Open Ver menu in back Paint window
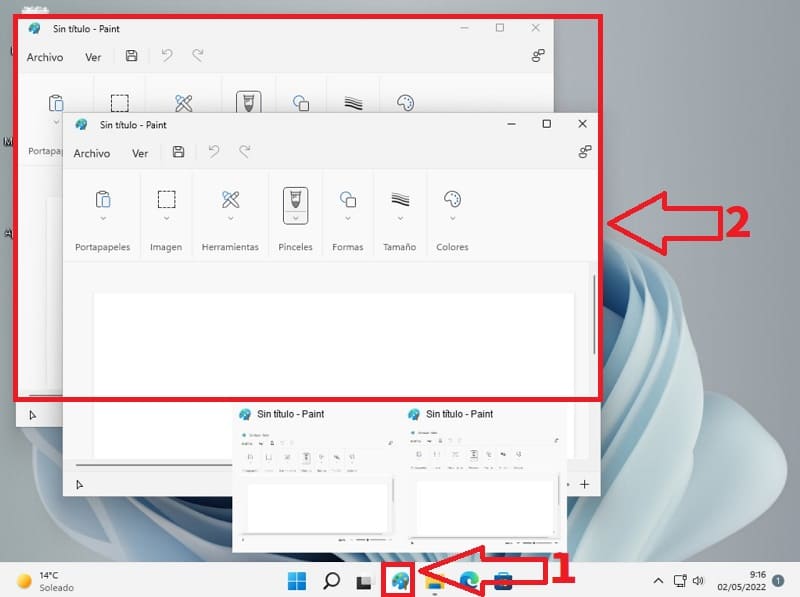This screenshot has width=800, height=597. (93, 57)
